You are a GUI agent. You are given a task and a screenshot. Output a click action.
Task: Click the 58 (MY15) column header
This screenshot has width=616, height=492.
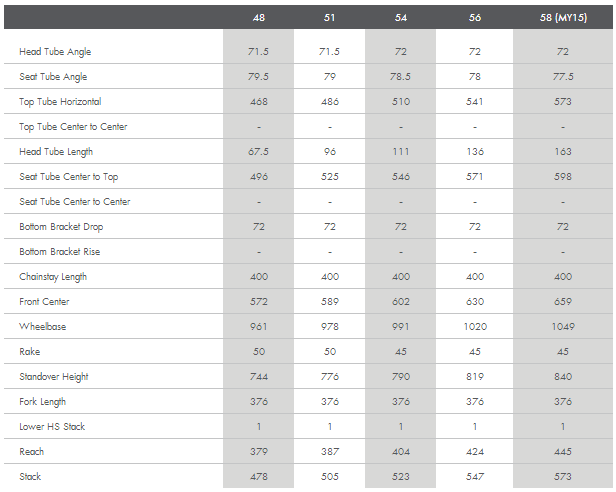[x=563, y=18]
